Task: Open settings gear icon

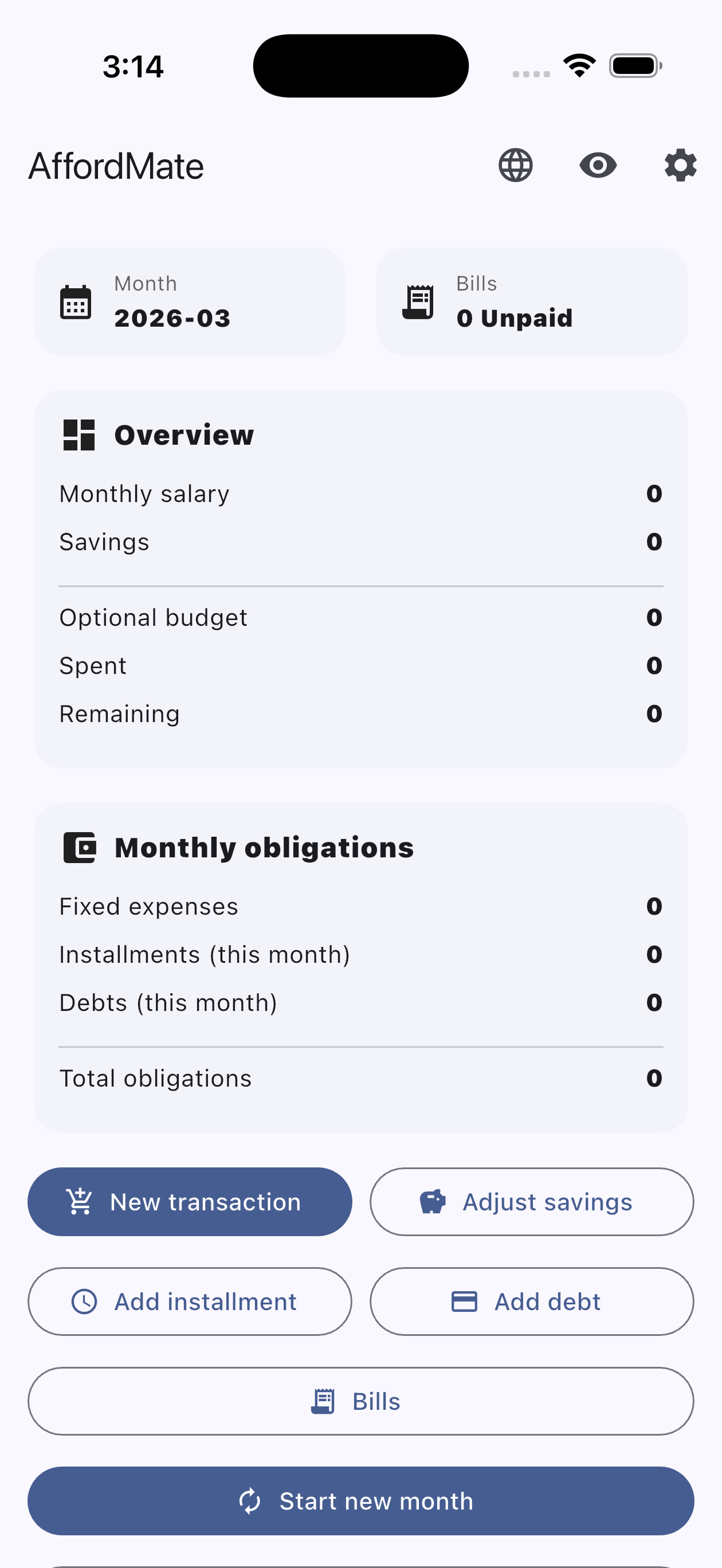Action: point(680,166)
